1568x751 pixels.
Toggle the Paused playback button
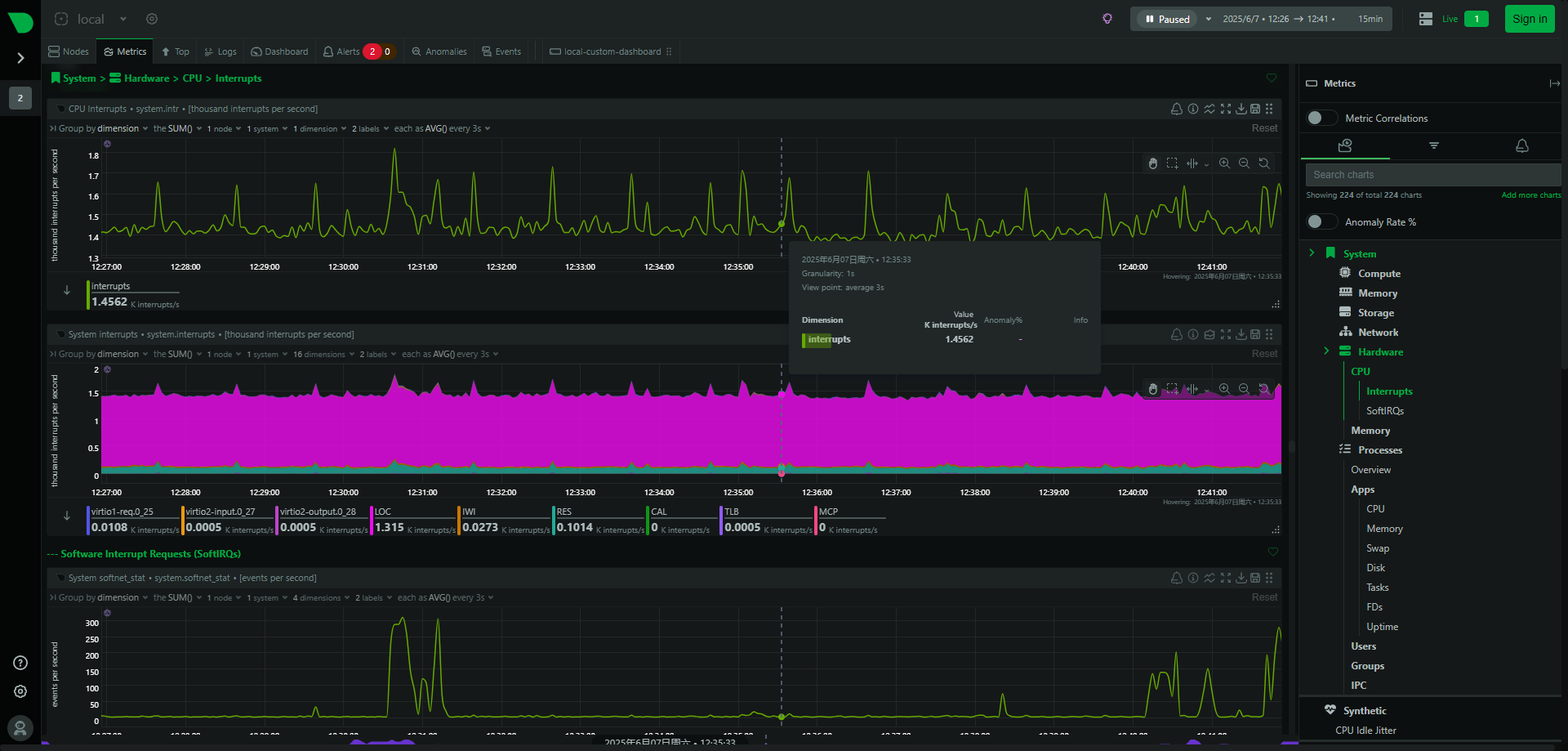point(1167,19)
